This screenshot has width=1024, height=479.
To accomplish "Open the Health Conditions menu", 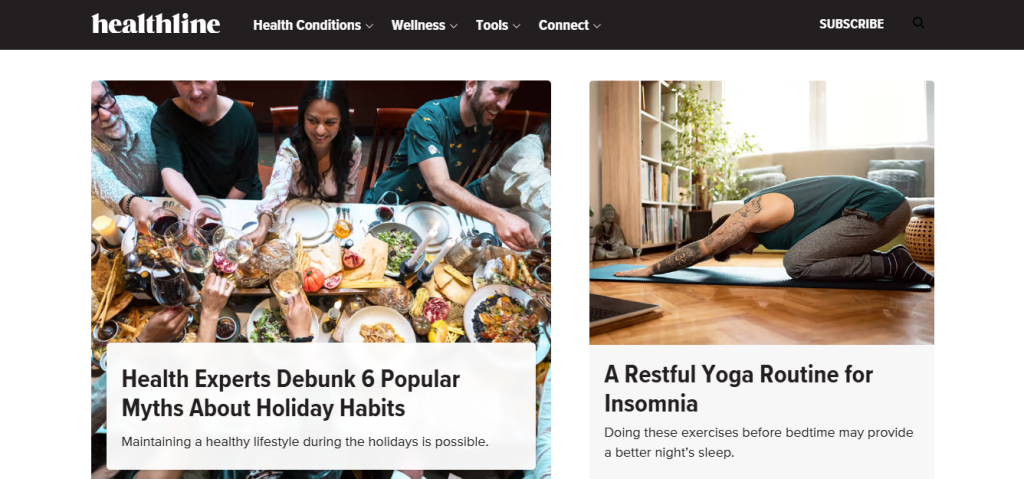I will pyautogui.click(x=307, y=25).
